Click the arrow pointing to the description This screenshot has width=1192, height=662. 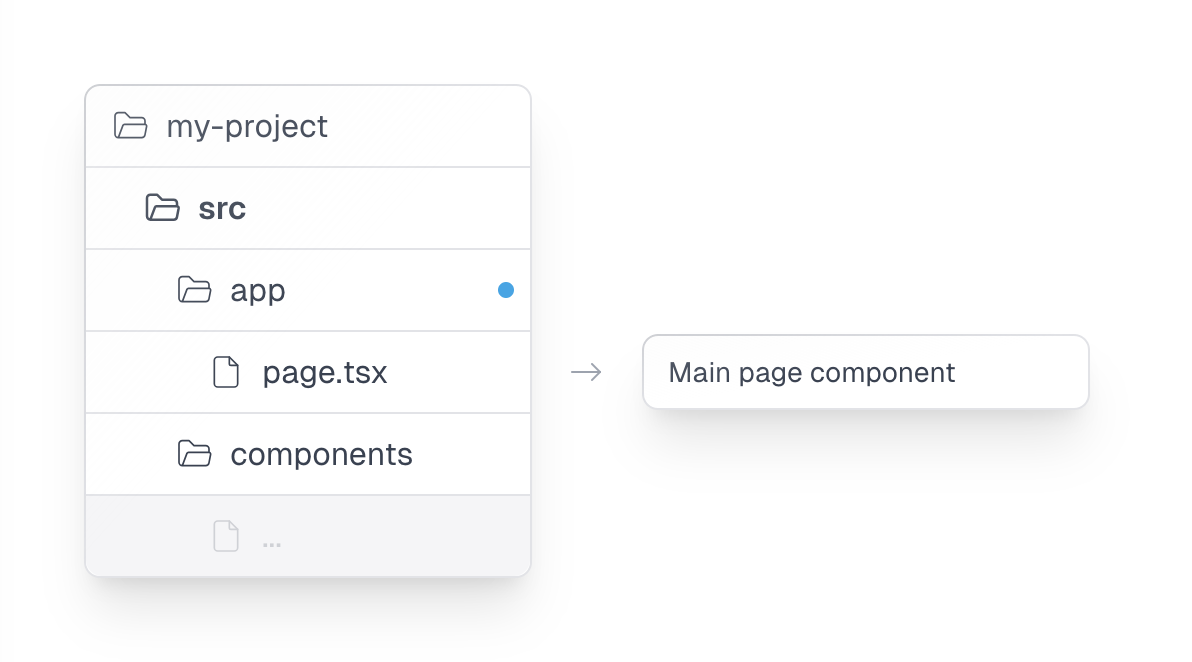(x=586, y=372)
